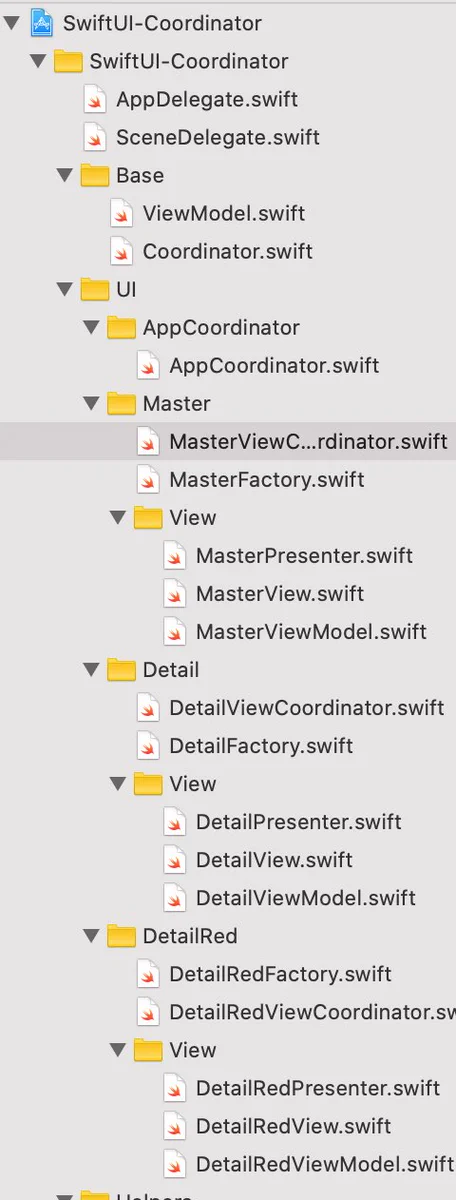456x1200 pixels.
Task: Click the Swift icon next to DetailPresenter.swift
Action: [174, 821]
